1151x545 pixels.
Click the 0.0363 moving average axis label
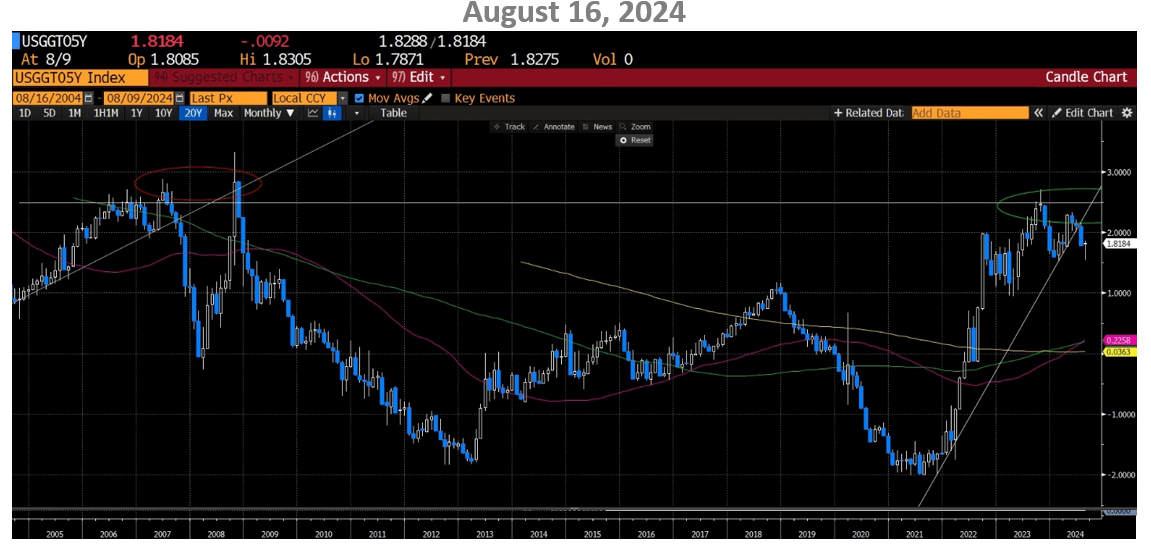[1119, 352]
